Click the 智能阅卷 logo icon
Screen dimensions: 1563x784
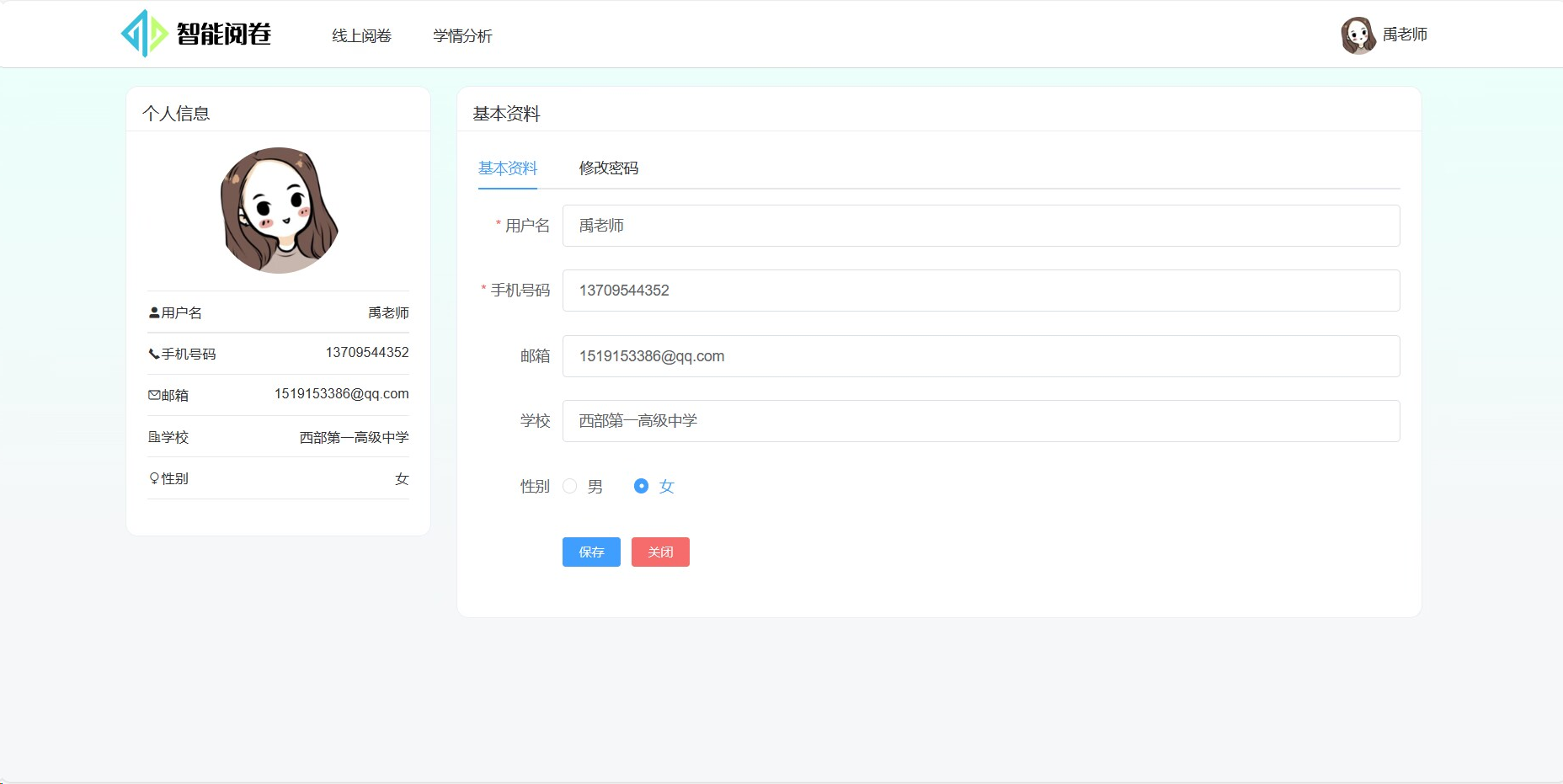(143, 33)
